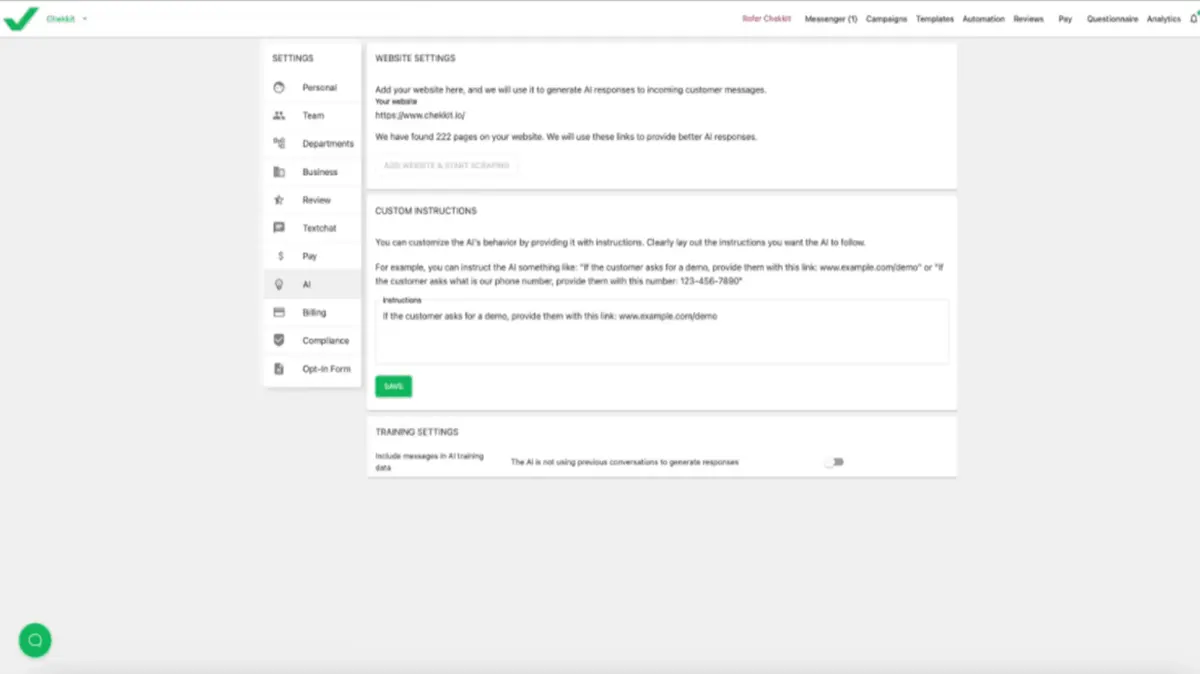Click the Business building icon
The image size is (1200, 674).
pyautogui.click(x=279, y=172)
